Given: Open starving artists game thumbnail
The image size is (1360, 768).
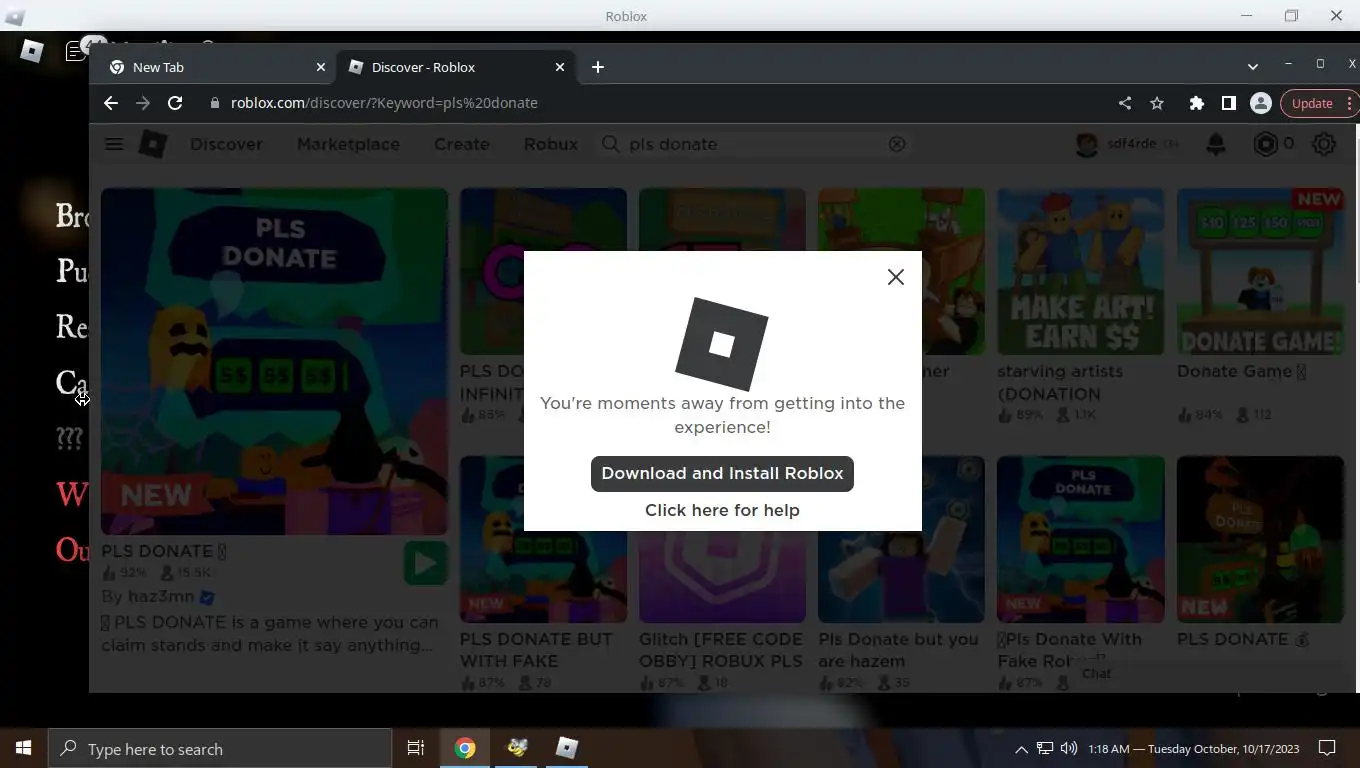Looking at the screenshot, I should (x=1080, y=271).
